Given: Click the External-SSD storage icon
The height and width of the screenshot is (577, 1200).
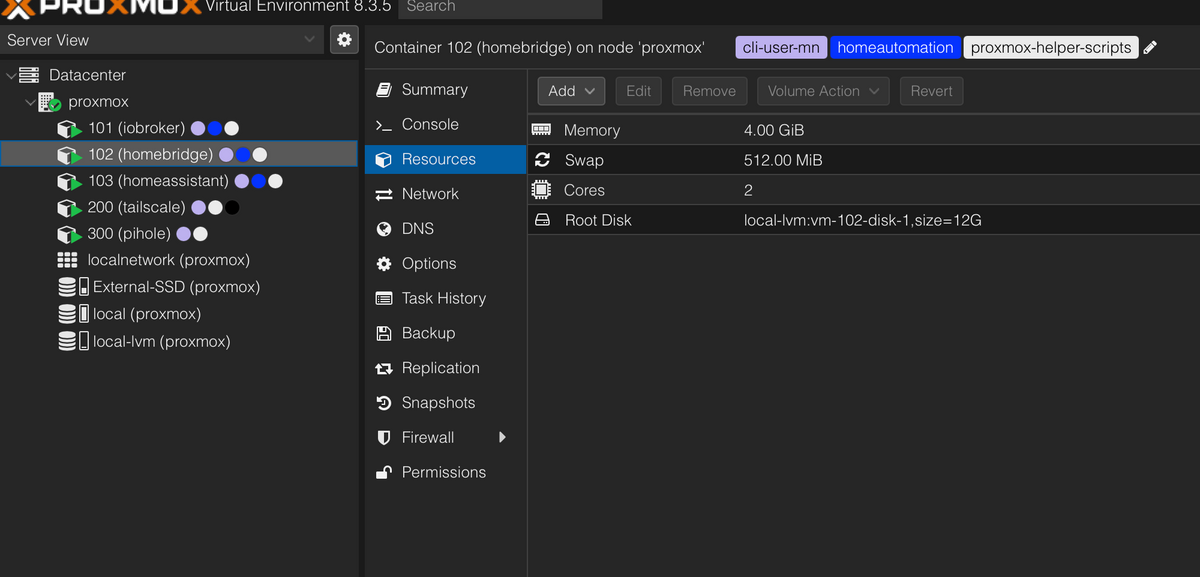Looking at the screenshot, I should click(x=73, y=287).
